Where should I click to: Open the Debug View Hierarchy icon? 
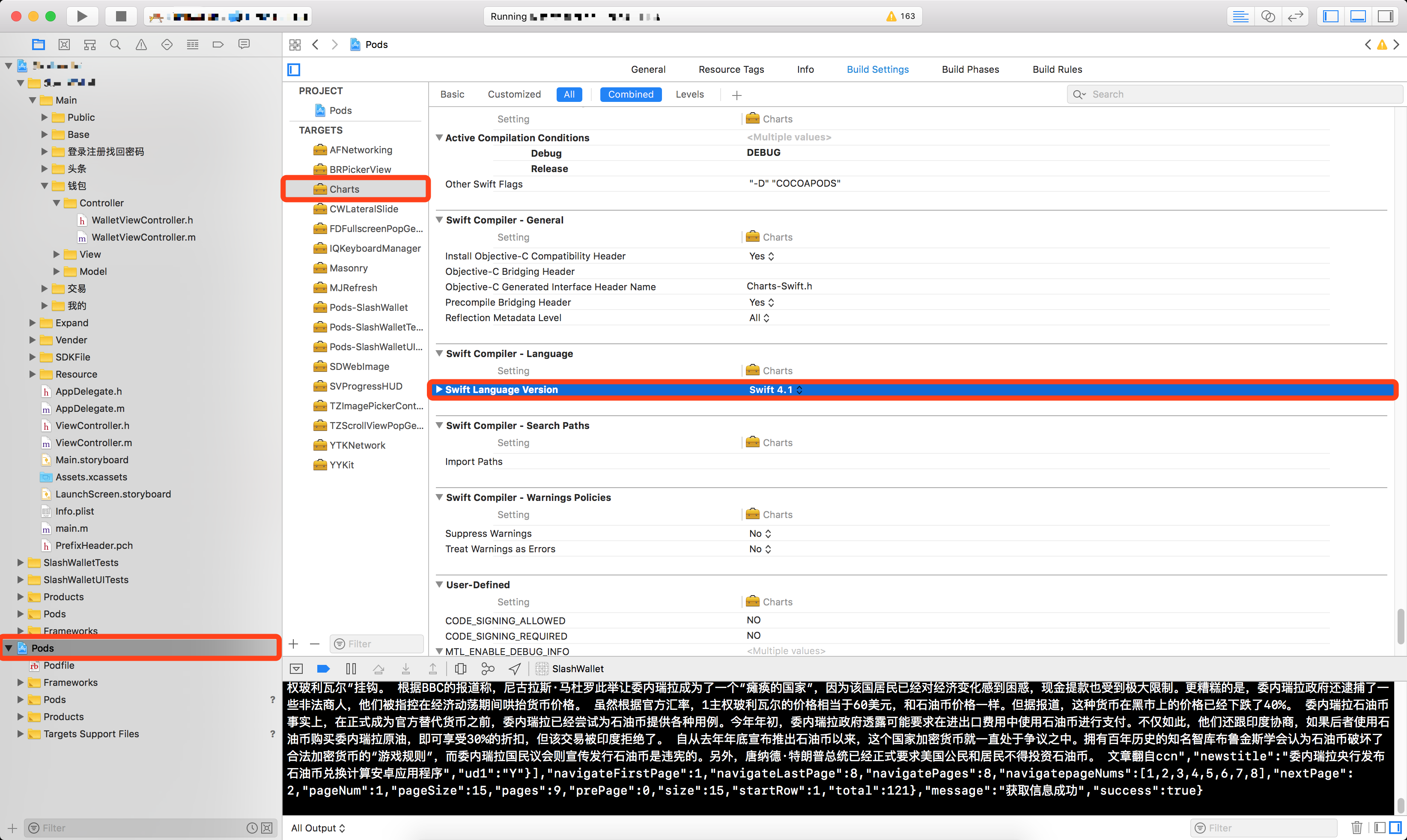pos(460,669)
